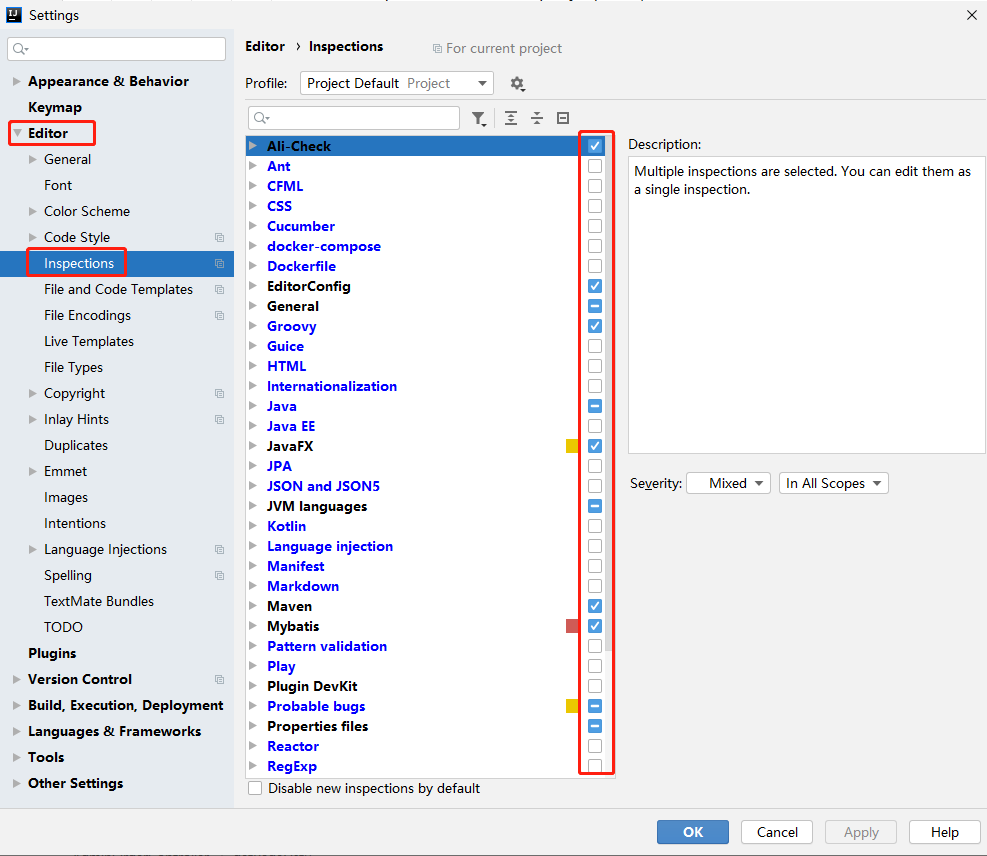Click the copy icon beside Copyright
987x856 pixels.
[220, 393]
